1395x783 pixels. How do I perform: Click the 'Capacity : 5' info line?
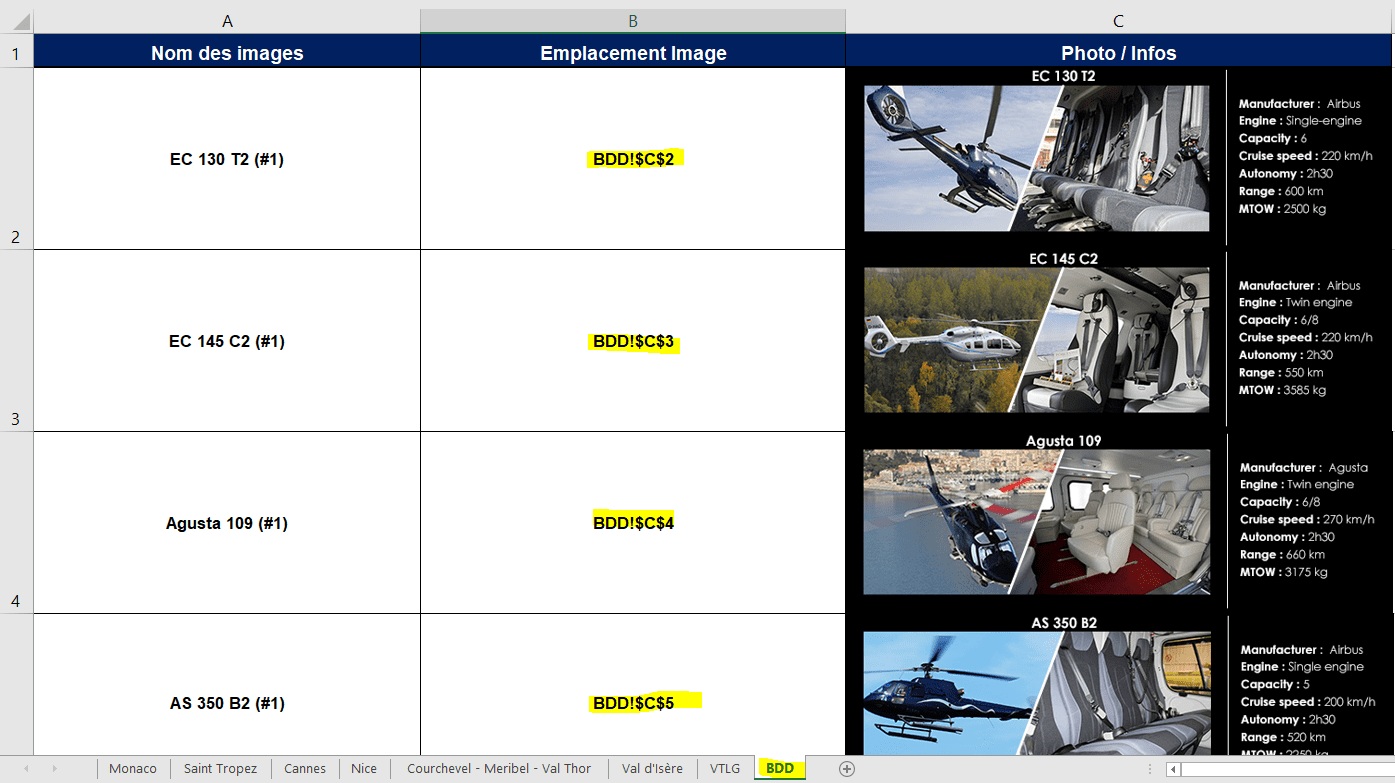[x=1275, y=684]
